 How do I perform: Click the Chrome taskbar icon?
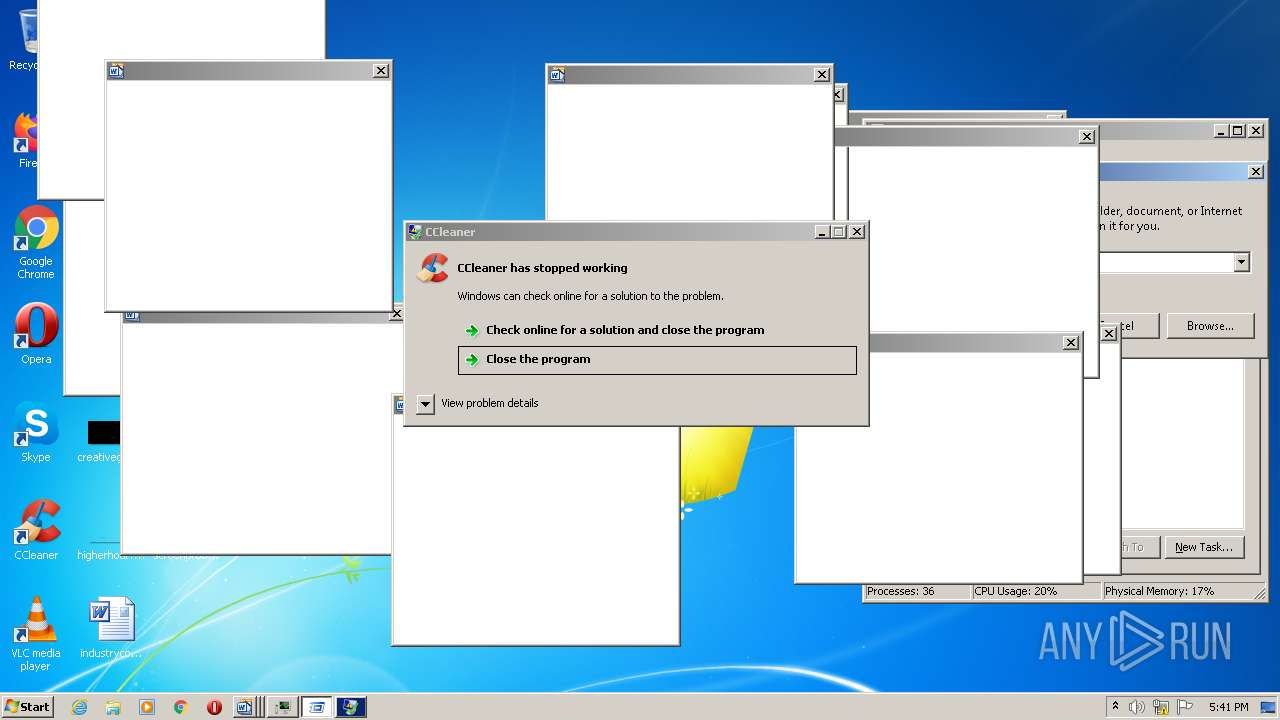181,707
